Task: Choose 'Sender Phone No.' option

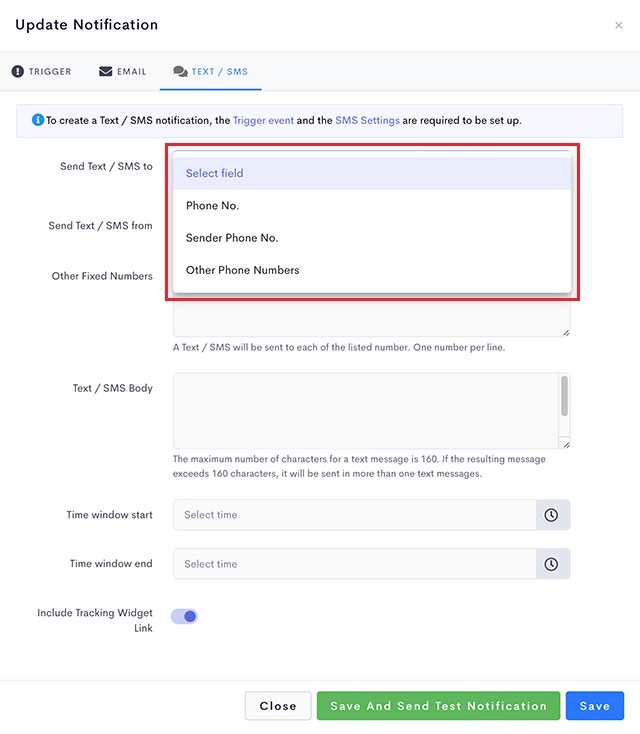Action: coord(372,238)
